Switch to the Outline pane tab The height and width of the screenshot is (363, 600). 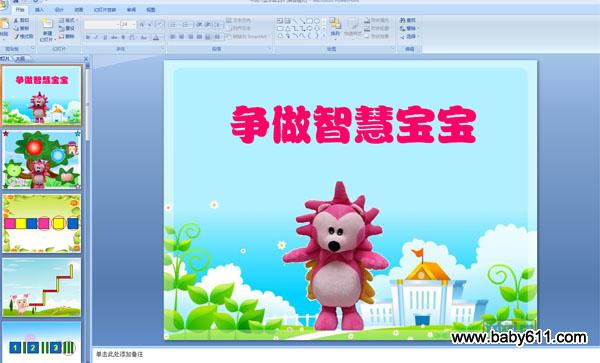coord(20,59)
